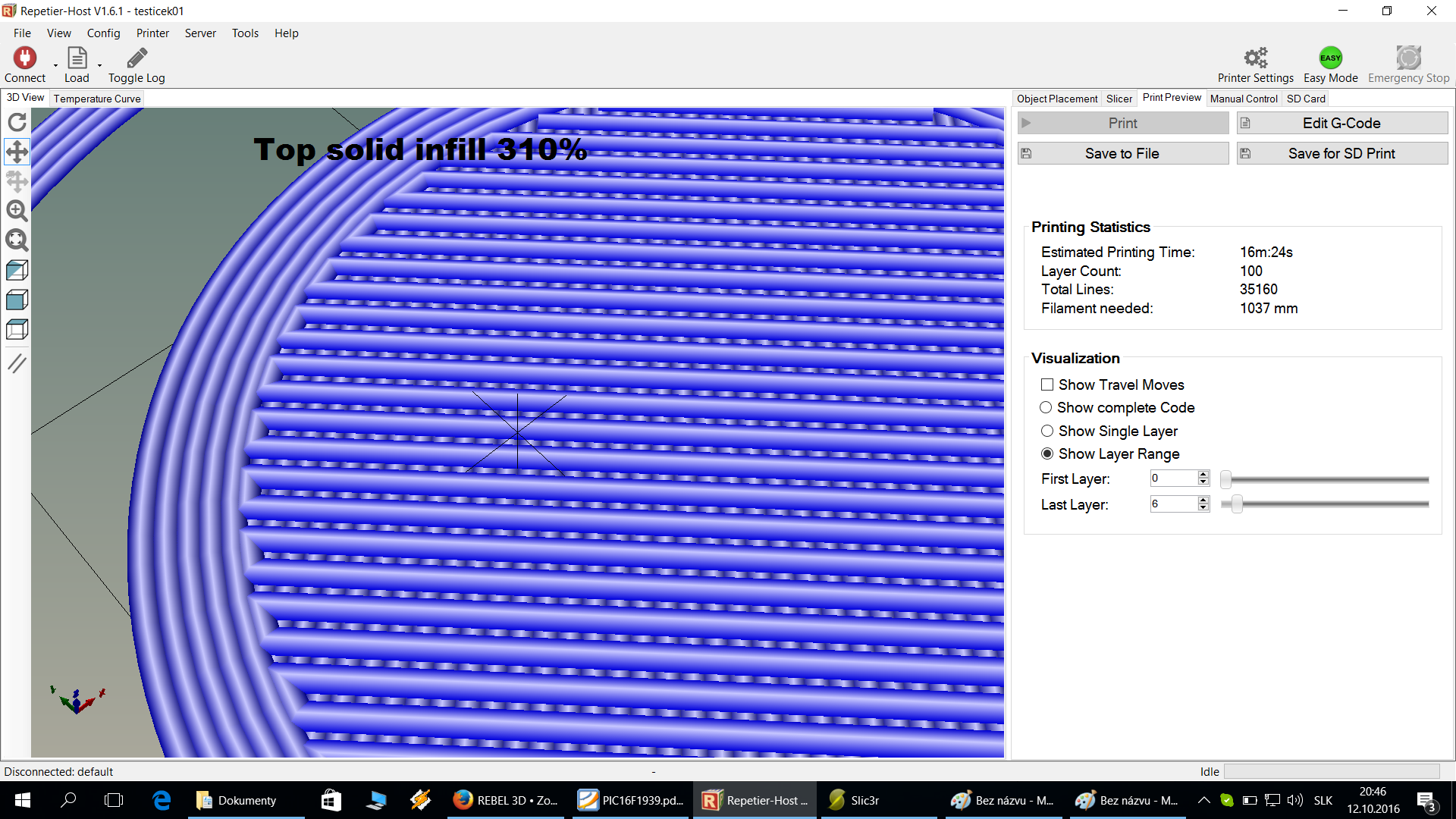The image size is (1456, 819).
Task: Click the zoom magnifier icon
Action: click(x=17, y=211)
